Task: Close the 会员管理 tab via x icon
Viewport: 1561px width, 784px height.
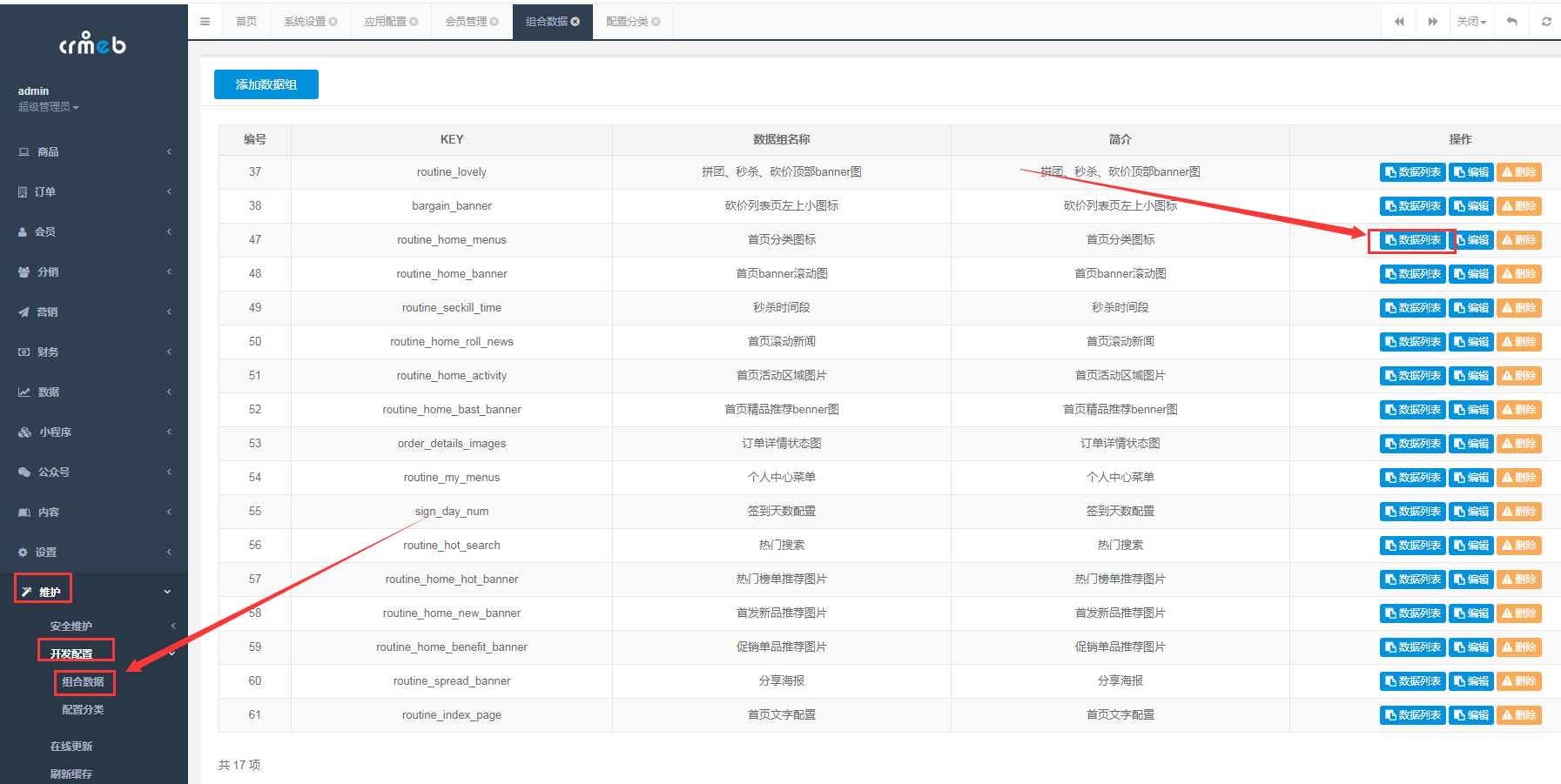Action: click(x=495, y=22)
